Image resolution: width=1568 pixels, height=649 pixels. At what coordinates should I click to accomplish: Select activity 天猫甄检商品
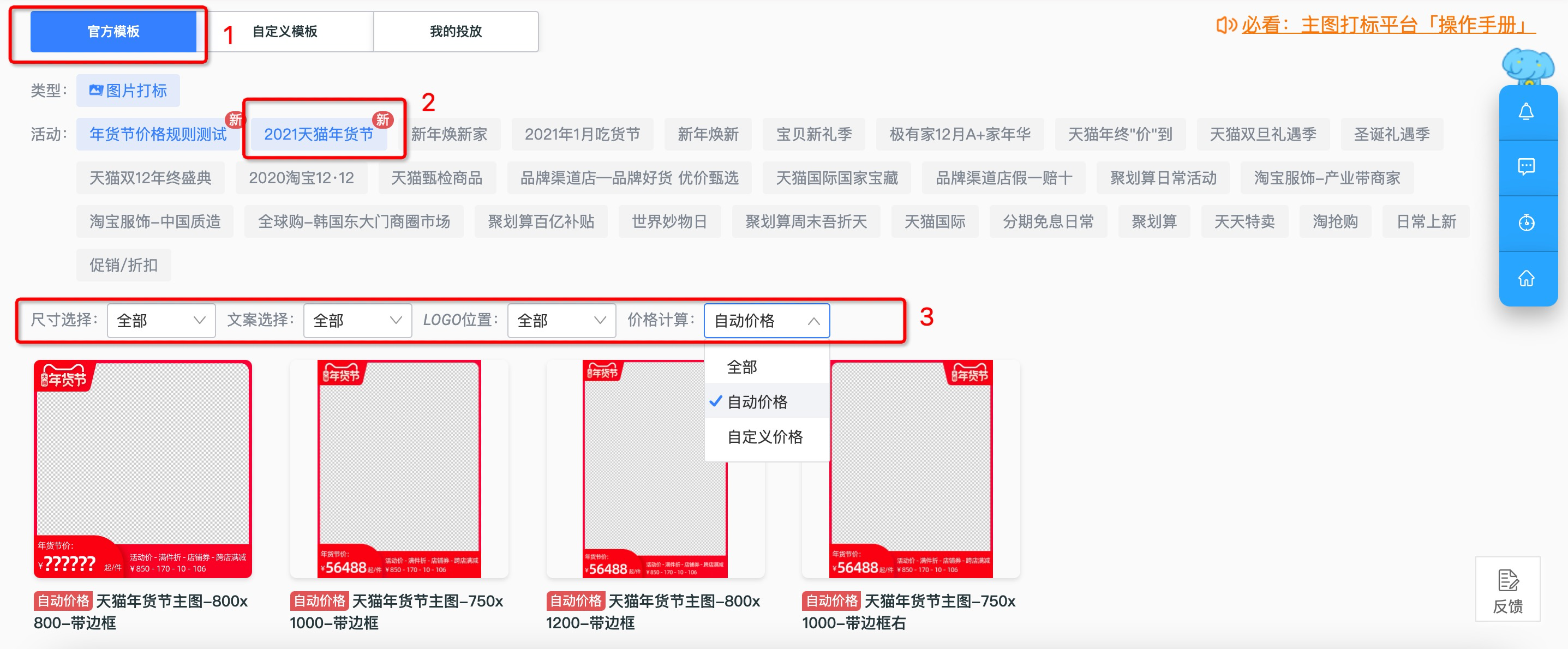436,178
